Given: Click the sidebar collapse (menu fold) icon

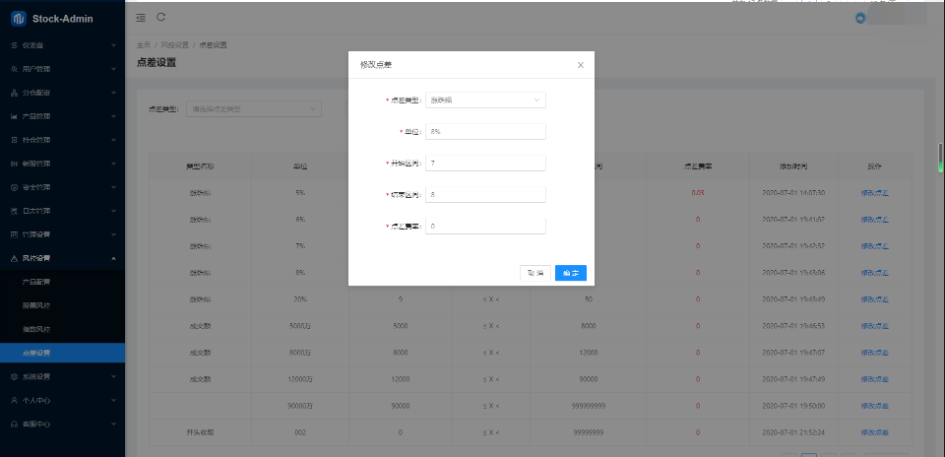Looking at the screenshot, I should click(x=140, y=18).
